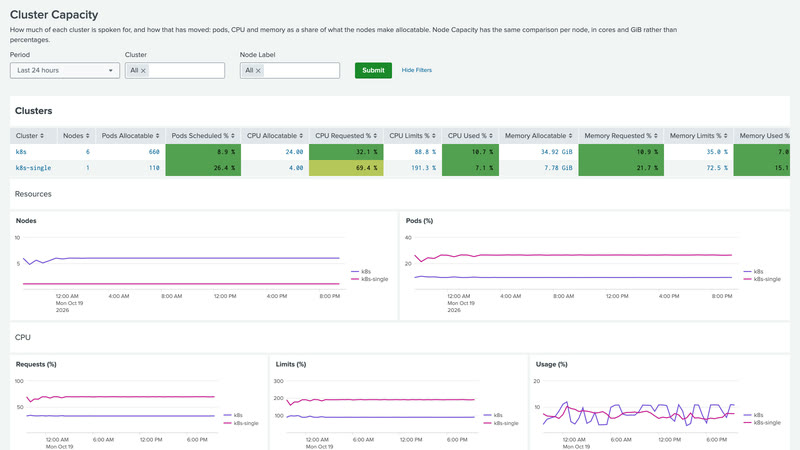Toggle k8s-single series in Usage (%) legend
This screenshot has width=800, height=450.
[x=762, y=422]
